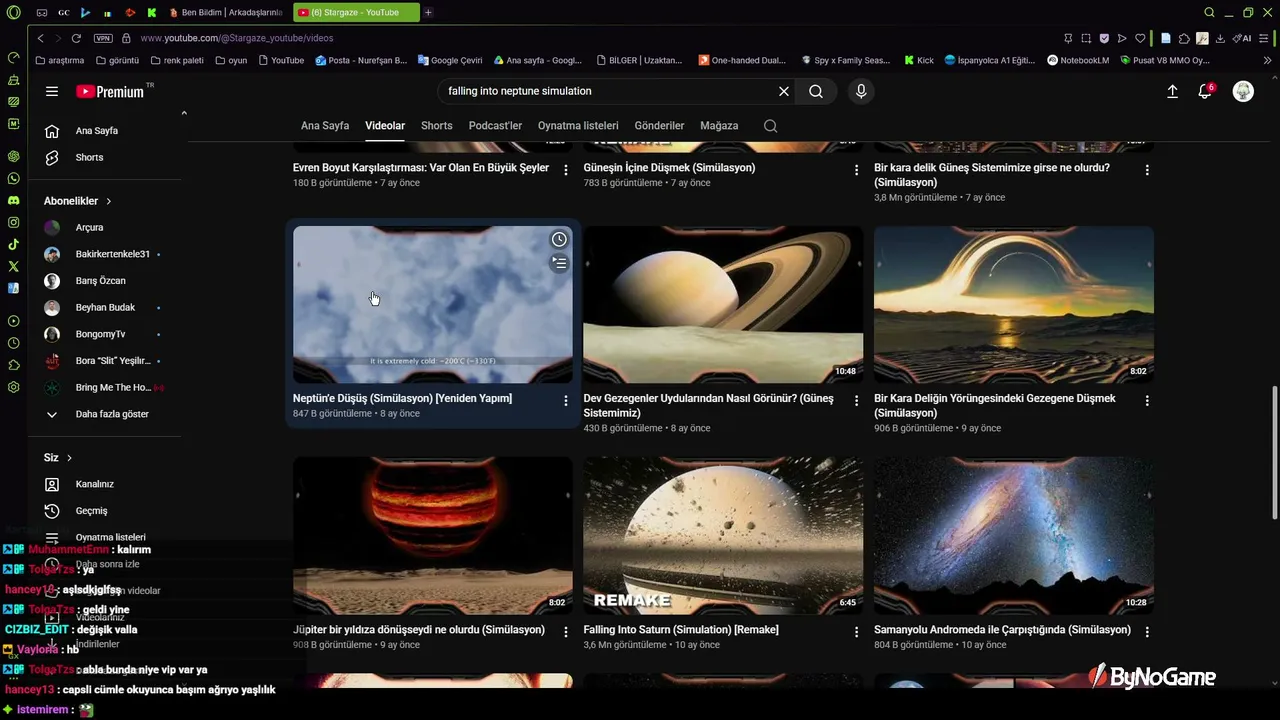Screen dimensions: 1280x720
Task: Clear the YouTube search box text
Action: tap(784, 91)
